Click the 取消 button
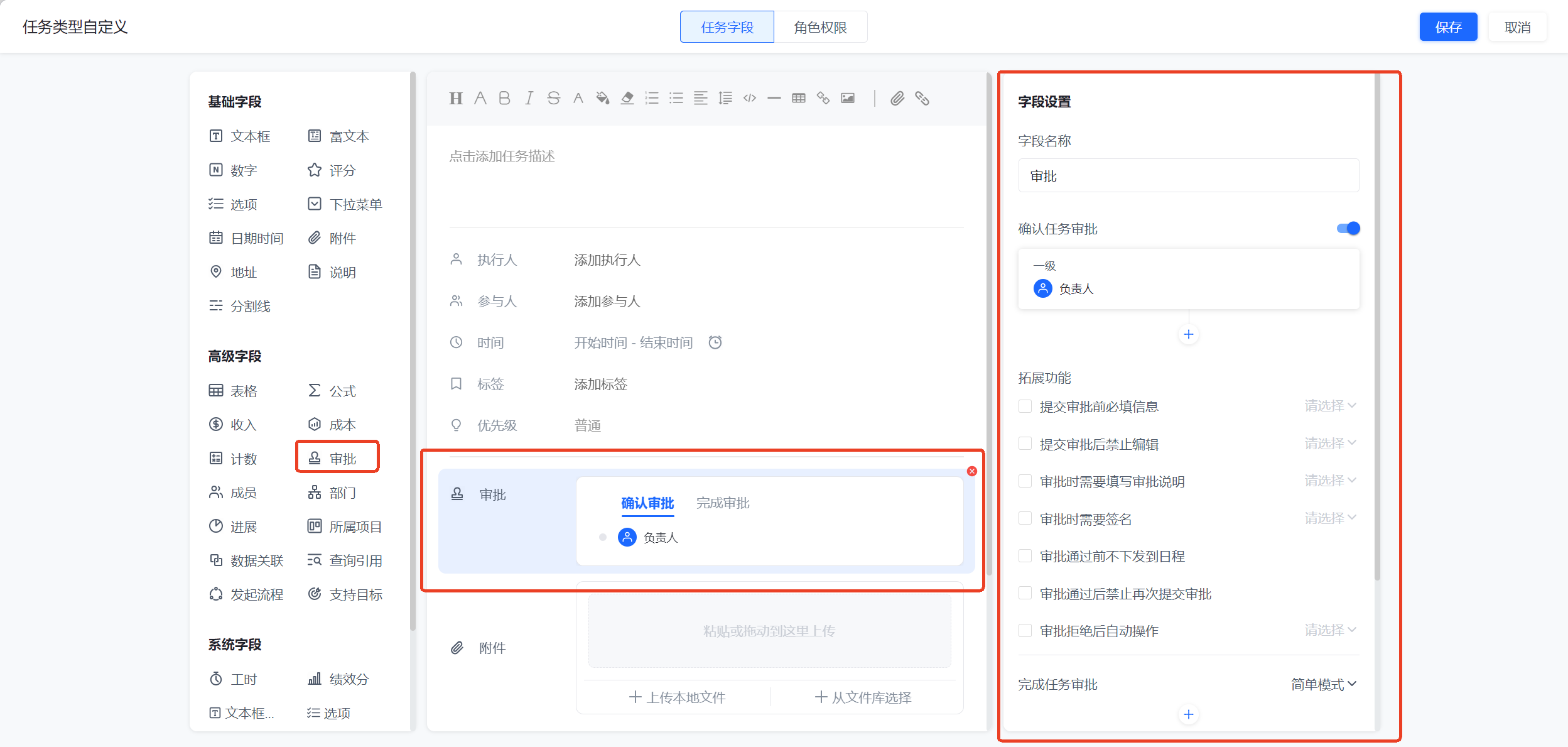 (x=1518, y=27)
